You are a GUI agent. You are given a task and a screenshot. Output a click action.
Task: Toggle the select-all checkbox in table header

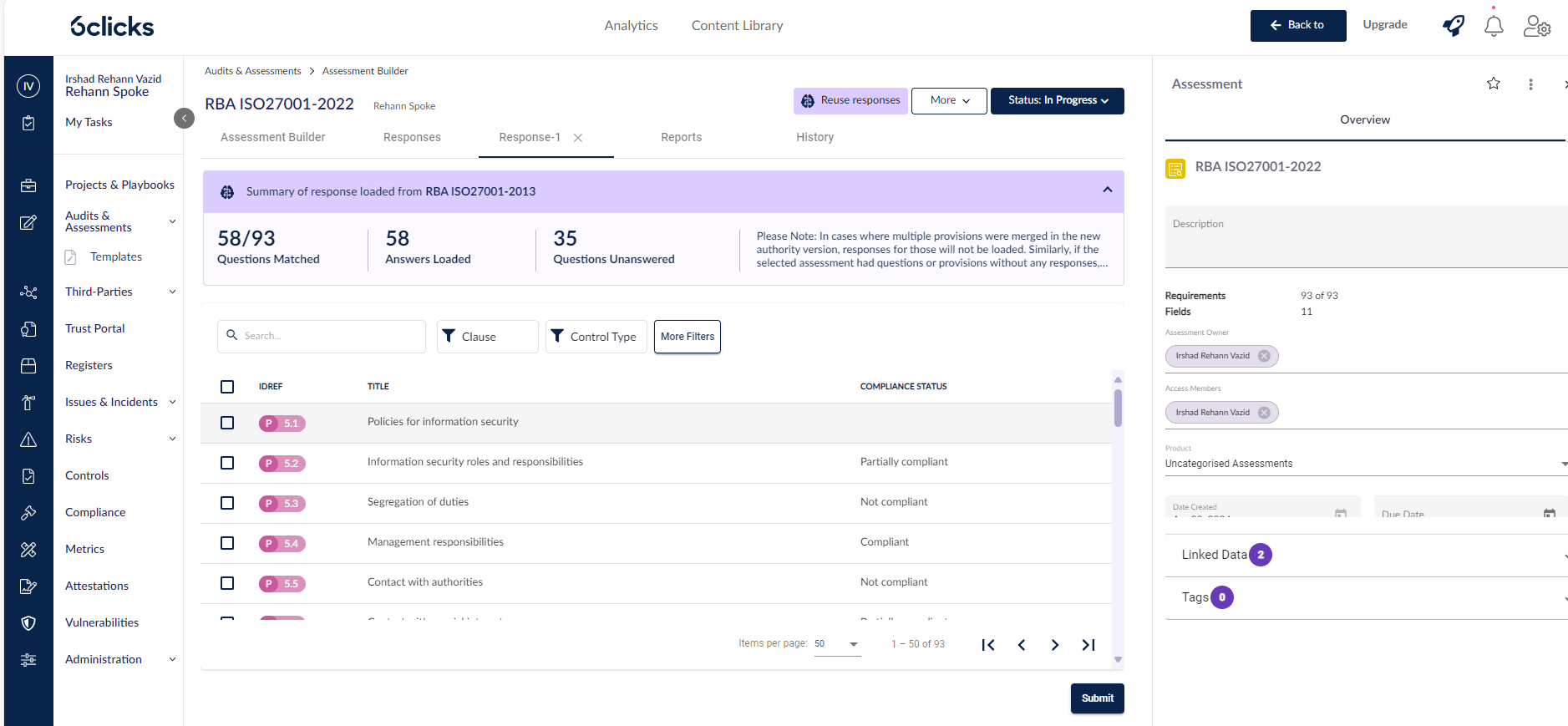click(227, 387)
